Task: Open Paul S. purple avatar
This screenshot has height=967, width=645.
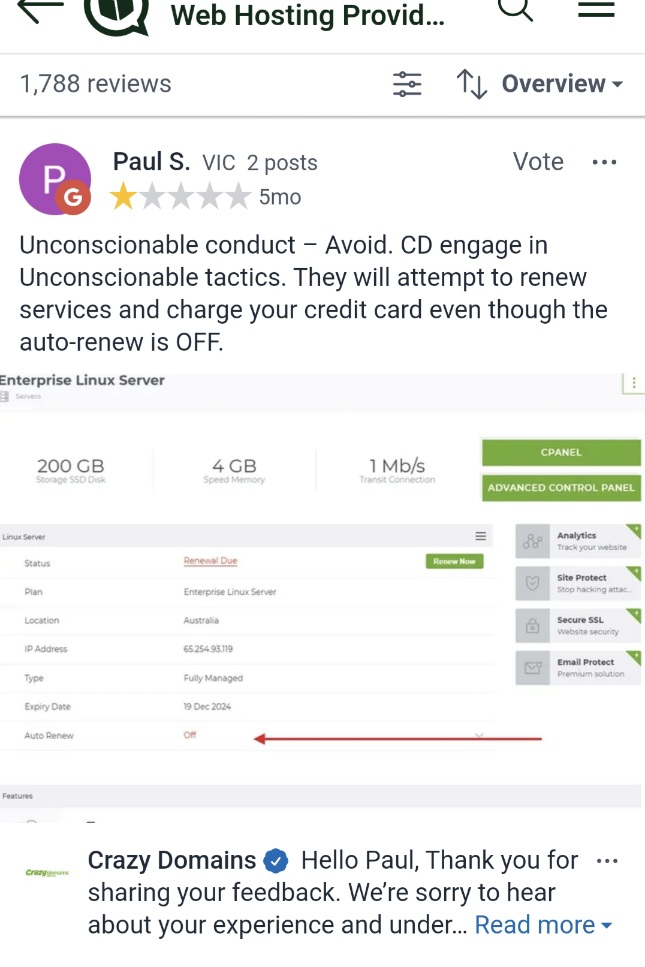Action: tap(55, 179)
